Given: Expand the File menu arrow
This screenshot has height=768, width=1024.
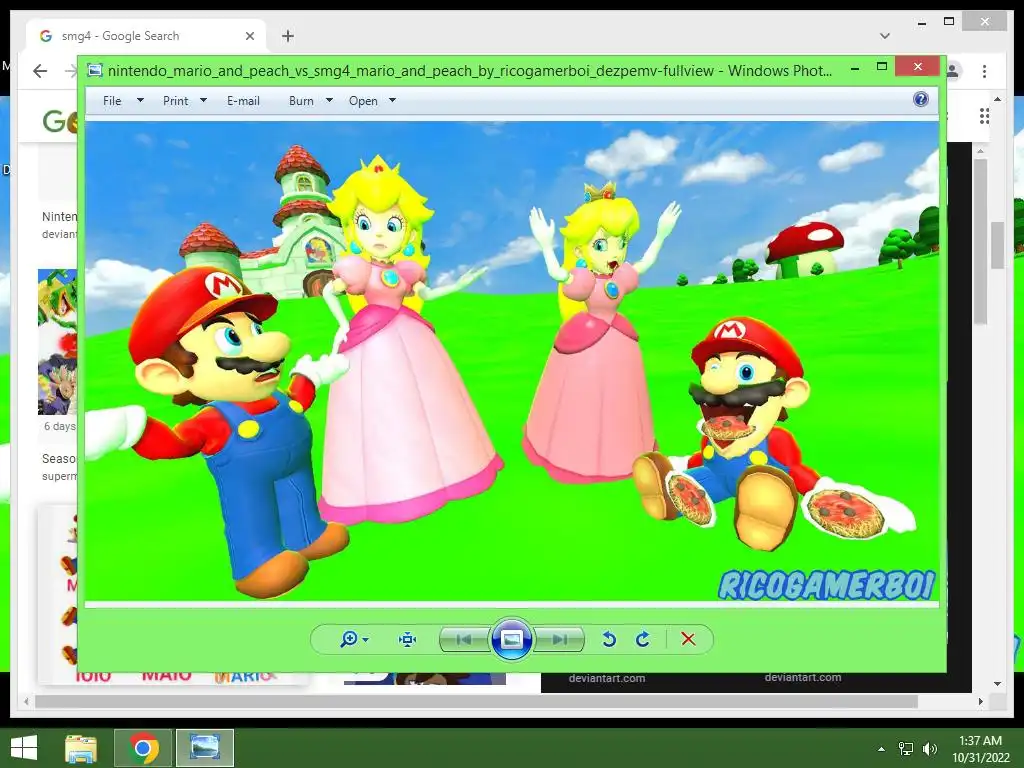Looking at the screenshot, I should coord(140,101).
